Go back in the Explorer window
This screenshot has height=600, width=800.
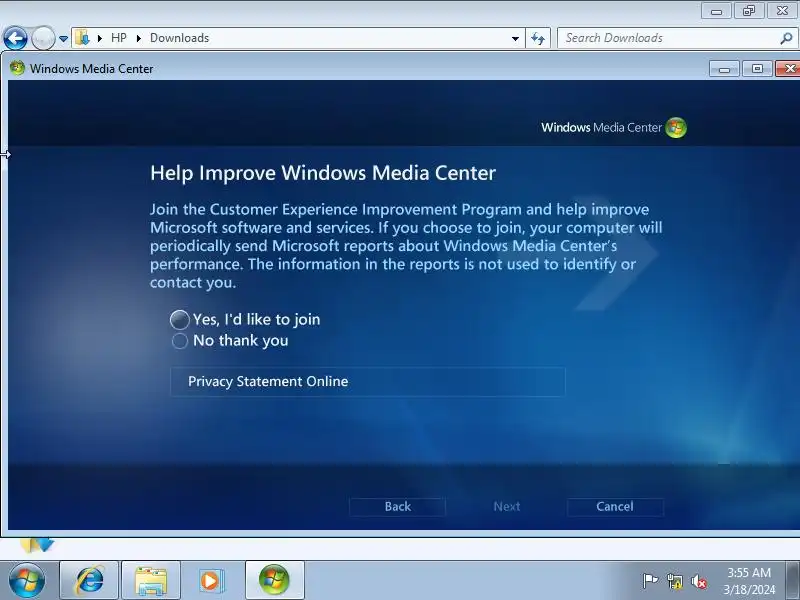pos(15,38)
